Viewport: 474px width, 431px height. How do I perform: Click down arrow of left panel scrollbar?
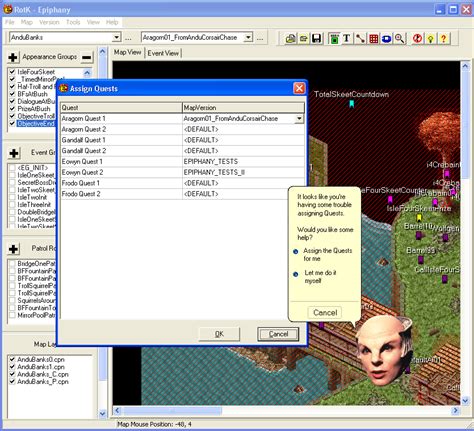tap(103, 414)
